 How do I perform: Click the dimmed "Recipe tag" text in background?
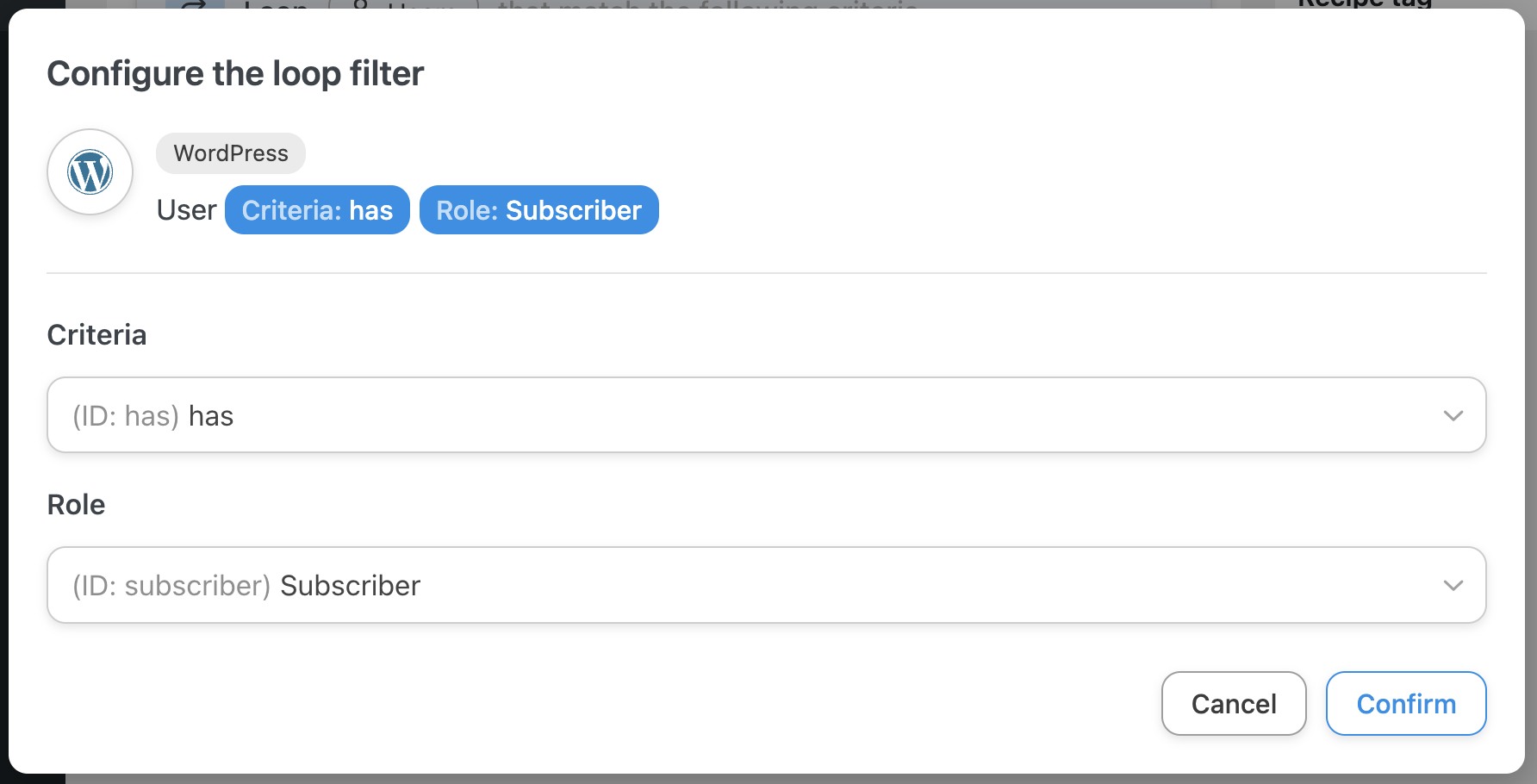[1364, 3]
